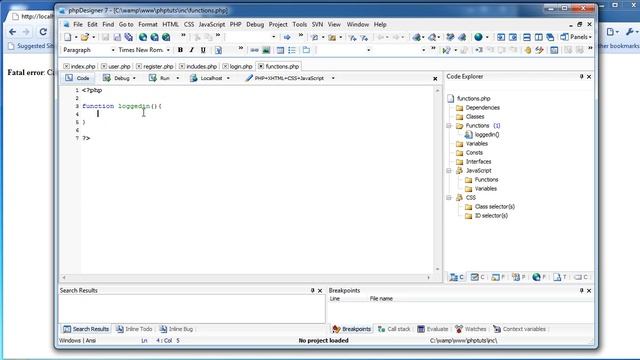
Task: Select loggedin() function in Code Explorer
Action: (x=487, y=135)
